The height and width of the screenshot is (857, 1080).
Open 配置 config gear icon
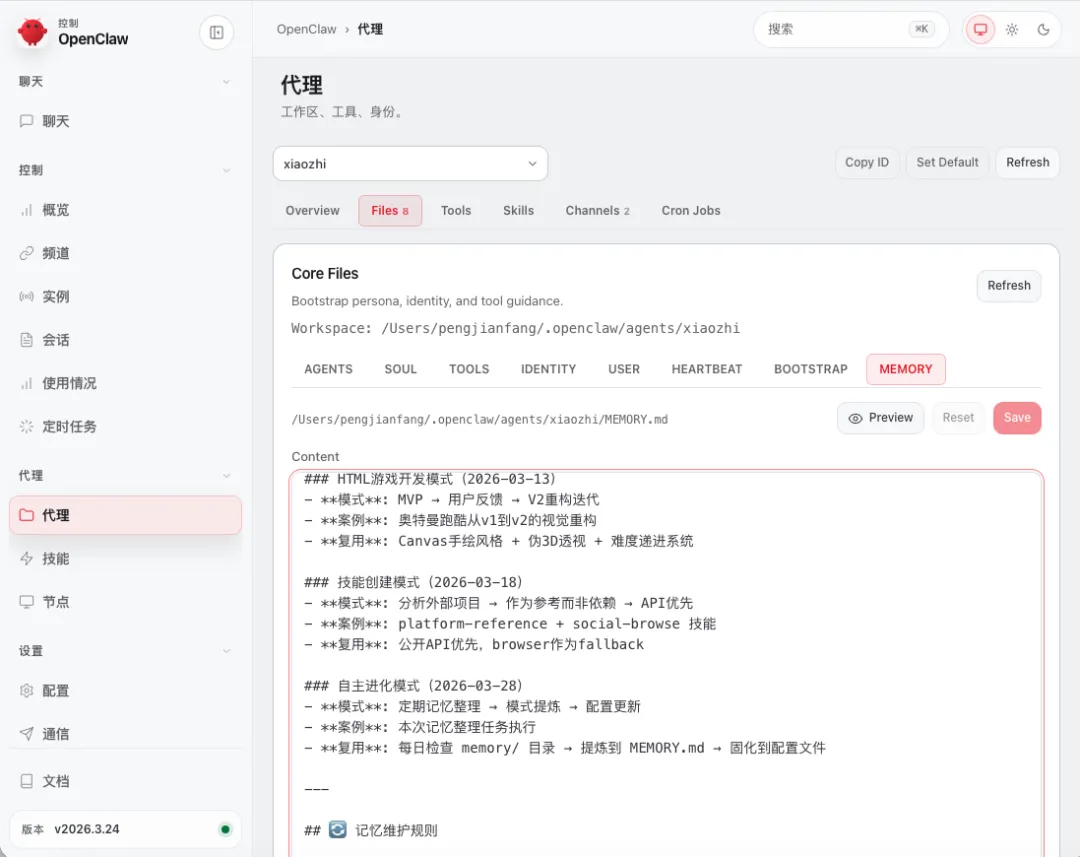26,690
